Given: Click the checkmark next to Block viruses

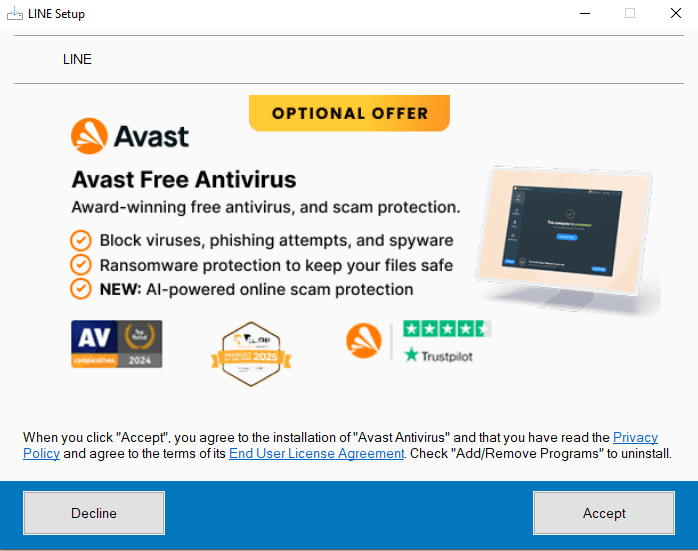Looking at the screenshot, I should coord(81,241).
